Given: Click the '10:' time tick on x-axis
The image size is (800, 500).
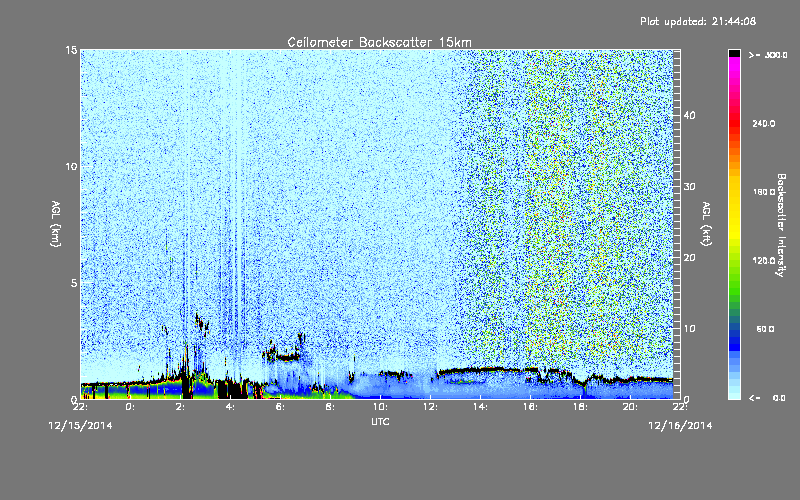Looking at the screenshot, I should pyautogui.click(x=380, y=407).
